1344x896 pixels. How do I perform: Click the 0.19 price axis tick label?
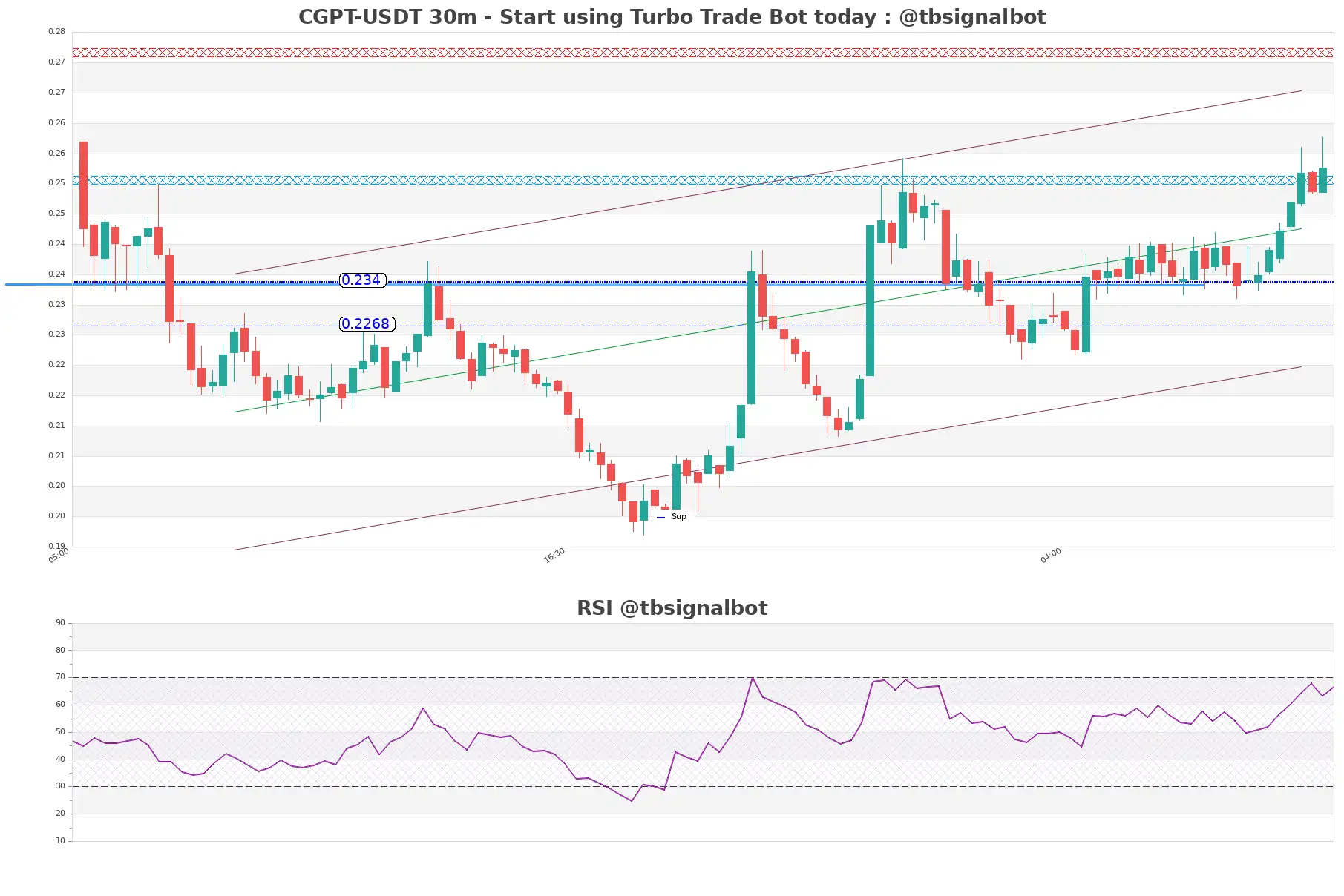coord(56,546)
